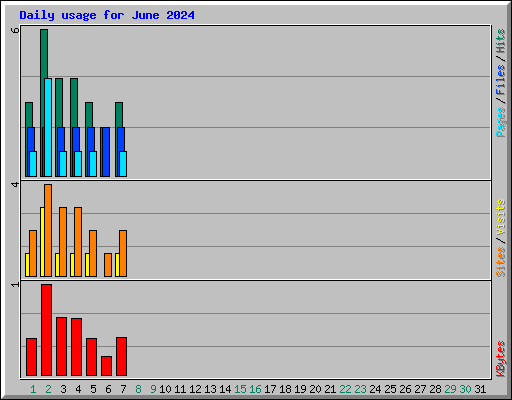Click the orange 'Sites' legend label
The width and height of the screenshot is (512, 400).
coord(501,262)
